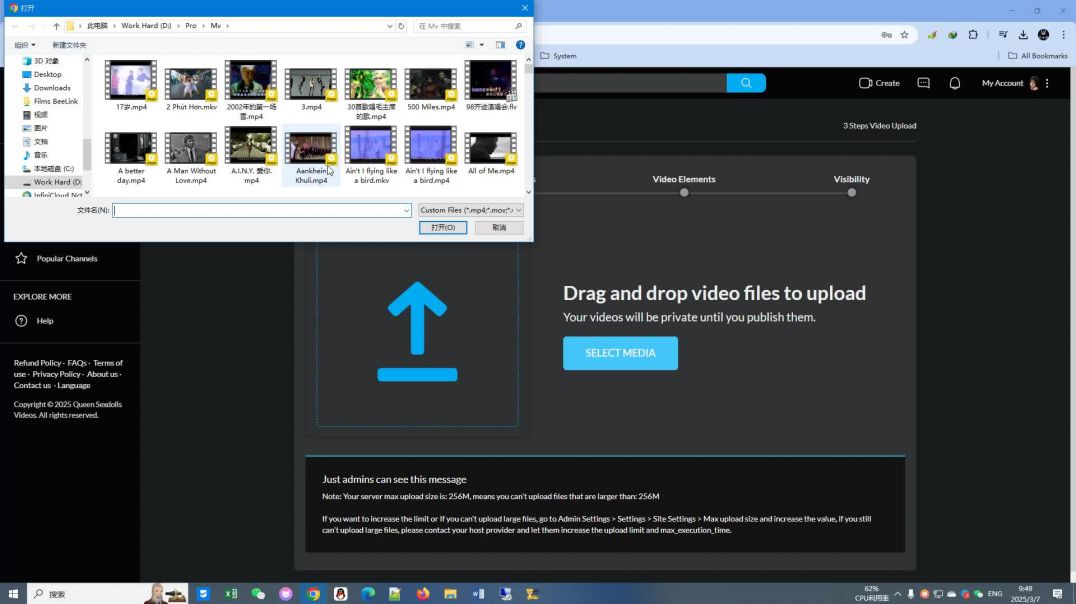
Task: Open Word from the taskbar
Action: coord(478,594)
